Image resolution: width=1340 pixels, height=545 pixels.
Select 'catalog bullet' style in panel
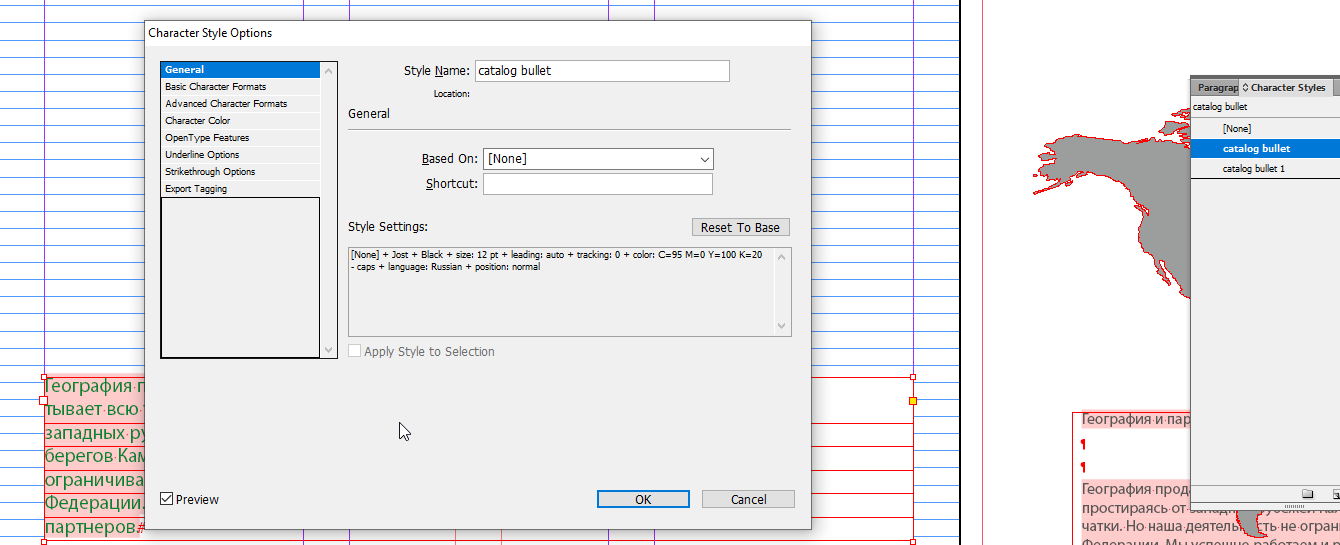(x=1265, y=149)
